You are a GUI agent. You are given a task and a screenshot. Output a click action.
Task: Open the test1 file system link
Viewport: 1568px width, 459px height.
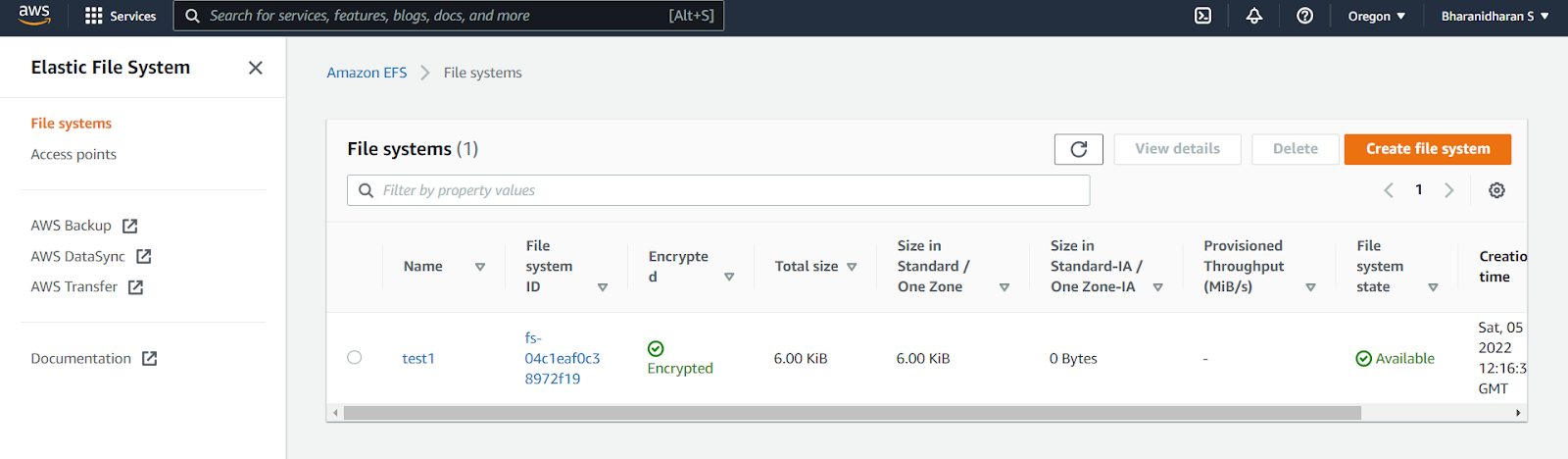pyautogui.click(x=418, y=359)
